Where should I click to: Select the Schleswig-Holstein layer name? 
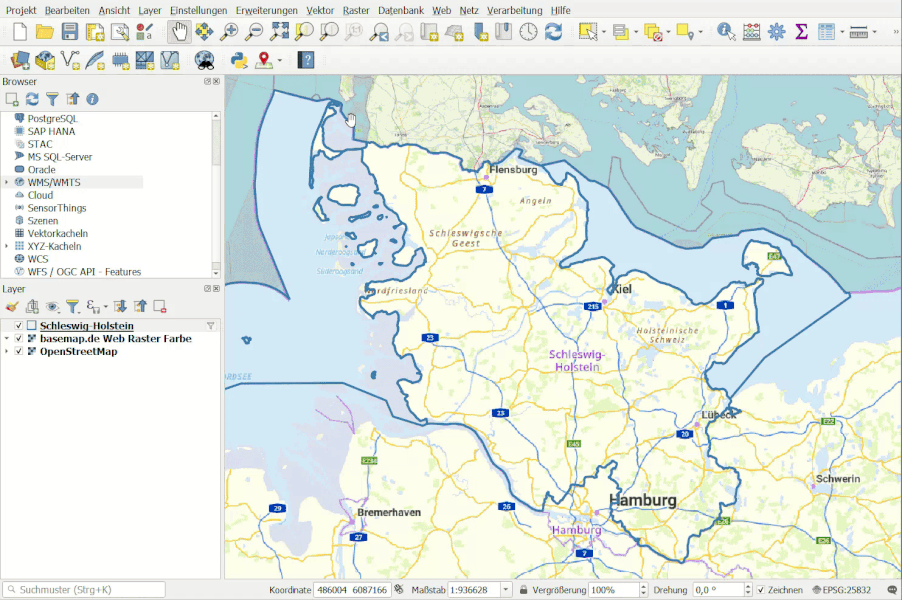pos(86,326)
